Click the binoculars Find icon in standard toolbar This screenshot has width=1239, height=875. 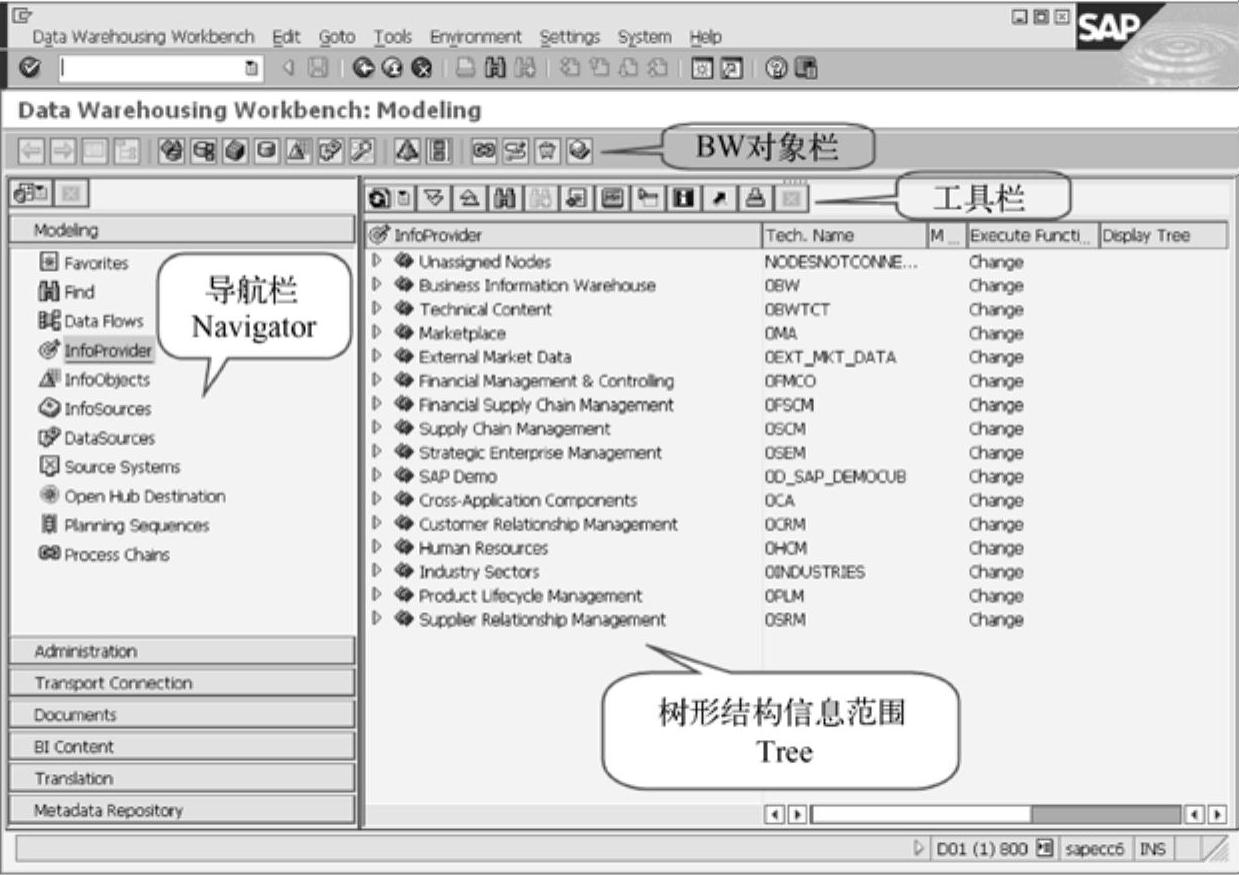click(x=495, y=69)
